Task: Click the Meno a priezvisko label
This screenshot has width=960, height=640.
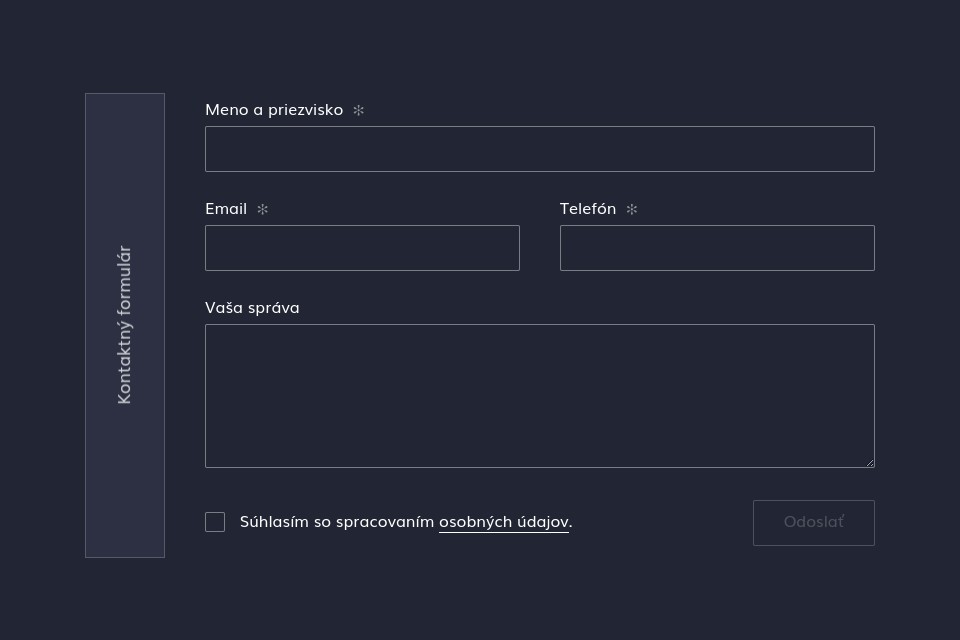Action: (x=274, y=110)
